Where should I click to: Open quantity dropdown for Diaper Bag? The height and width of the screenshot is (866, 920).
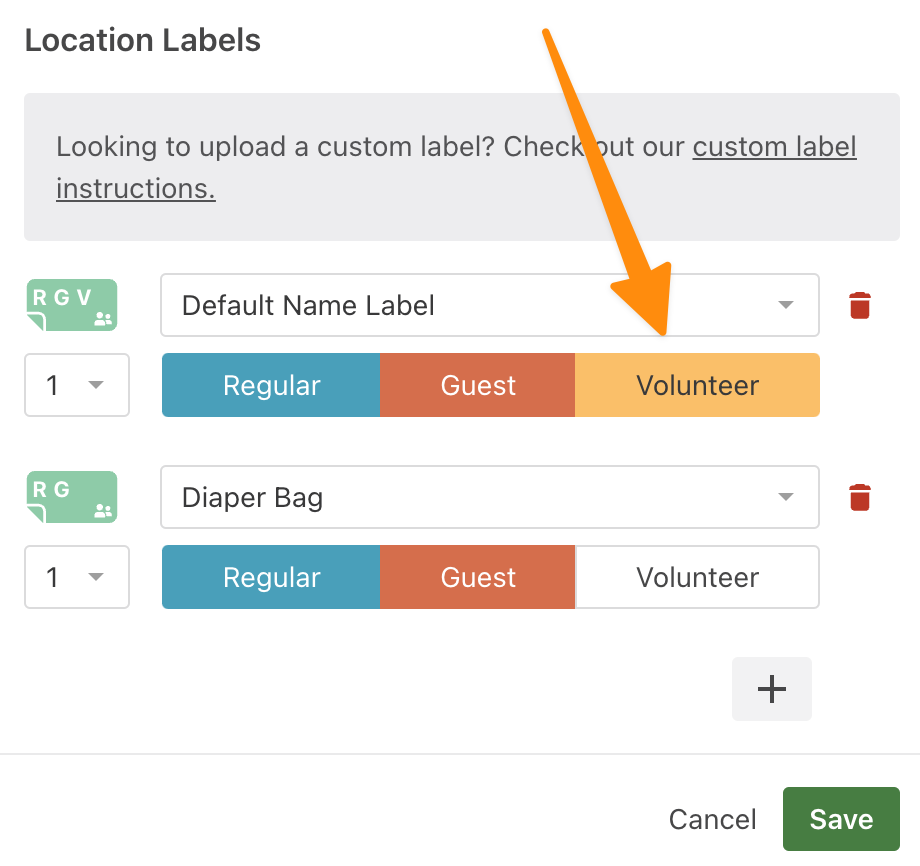[x=77, y=577]
